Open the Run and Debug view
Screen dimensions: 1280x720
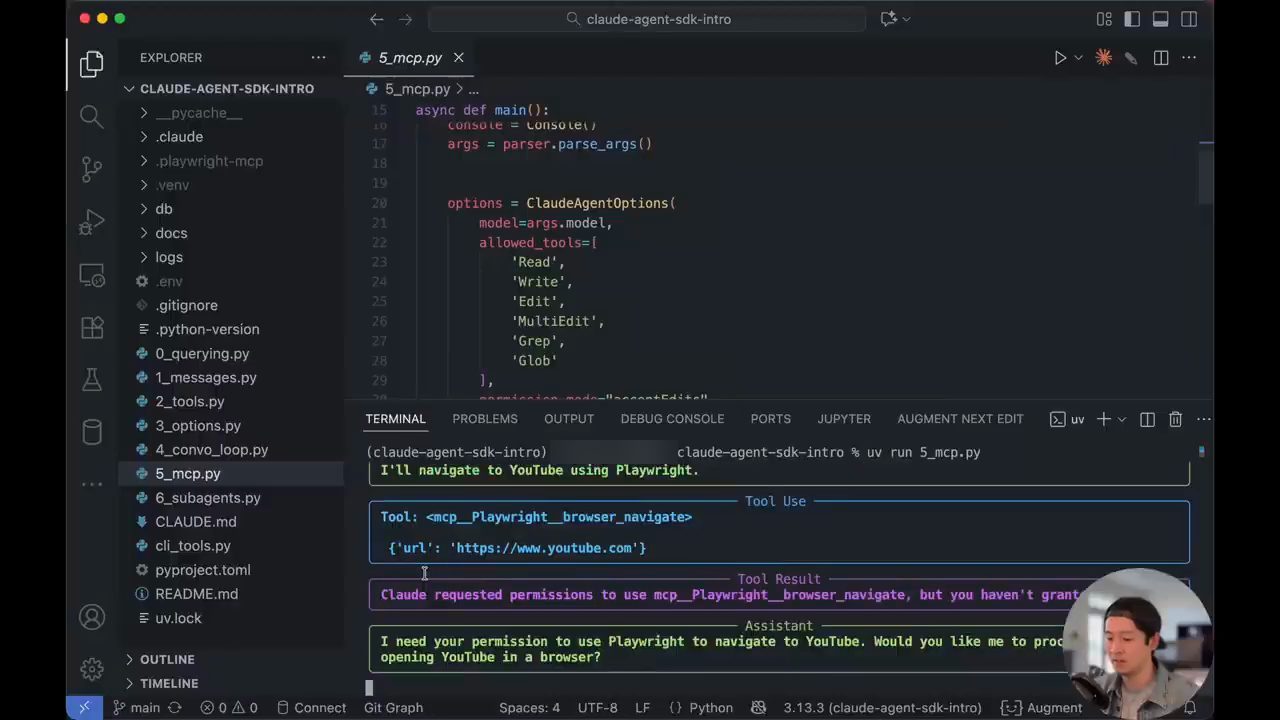tap(91, 221)
